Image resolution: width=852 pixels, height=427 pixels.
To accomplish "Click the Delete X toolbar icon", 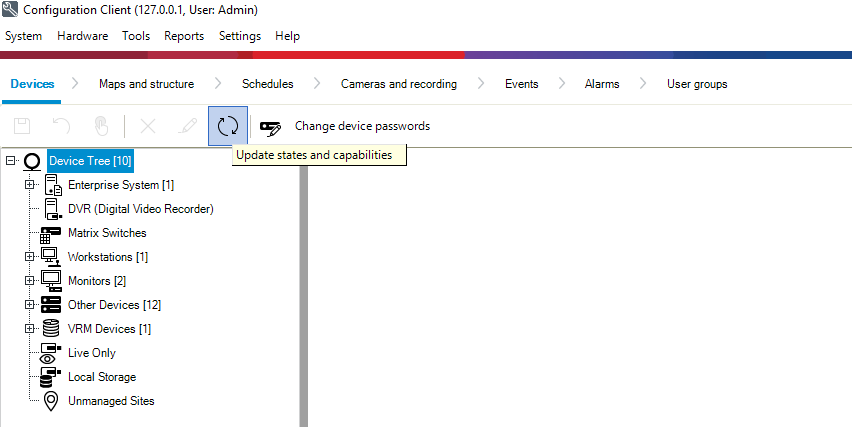I will click(x=148, y=126).
